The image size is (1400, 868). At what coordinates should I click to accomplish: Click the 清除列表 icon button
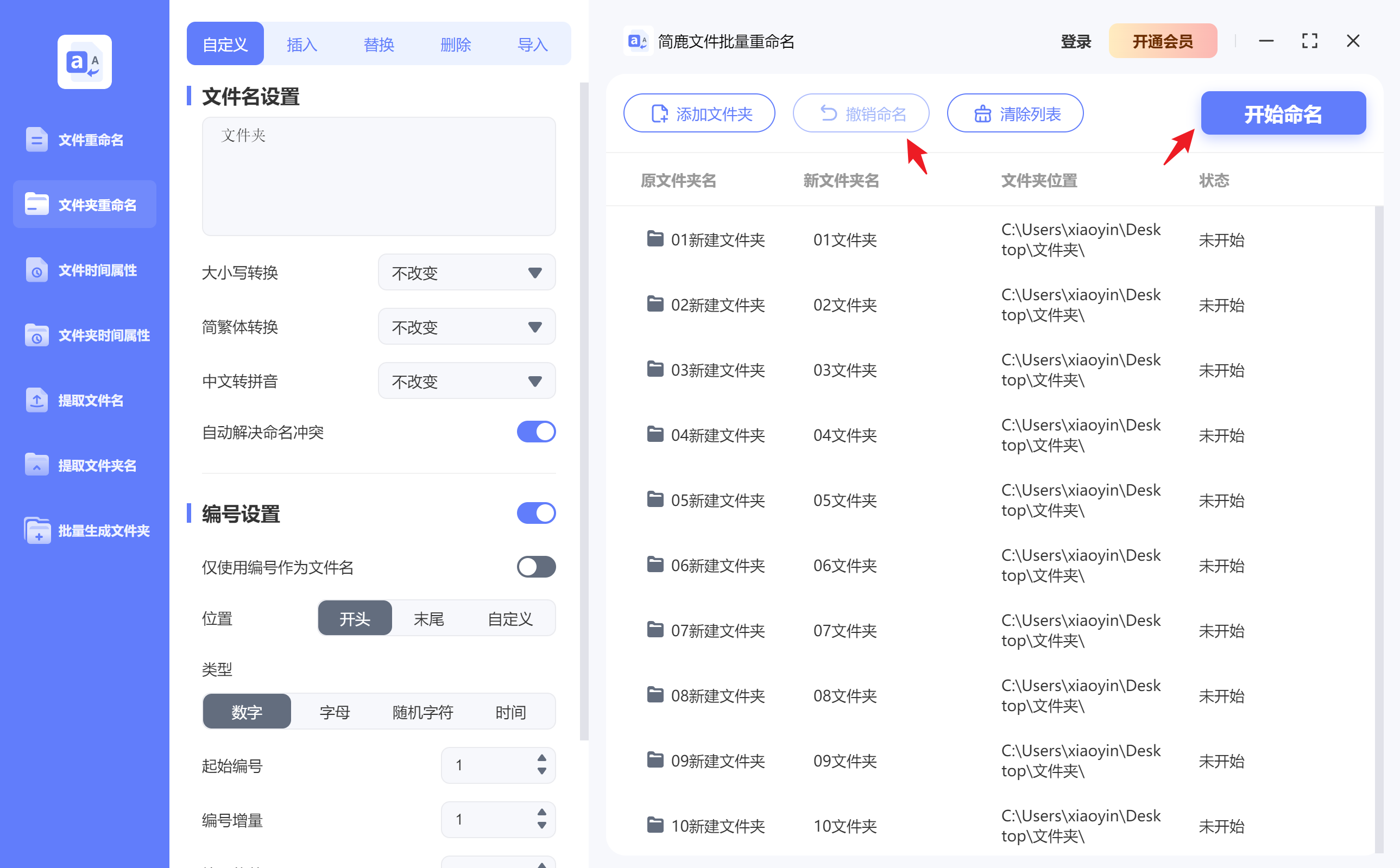coord(1014,113)
